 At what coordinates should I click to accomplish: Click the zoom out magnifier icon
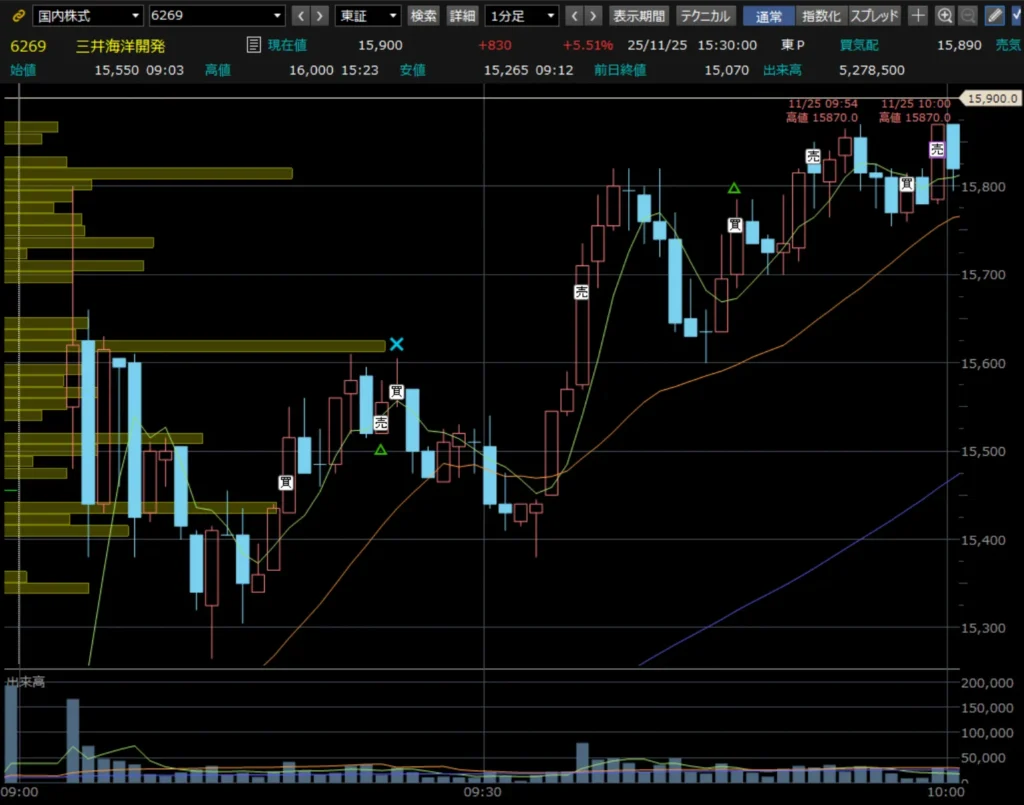pyautogui.click(x=966, y=16)
